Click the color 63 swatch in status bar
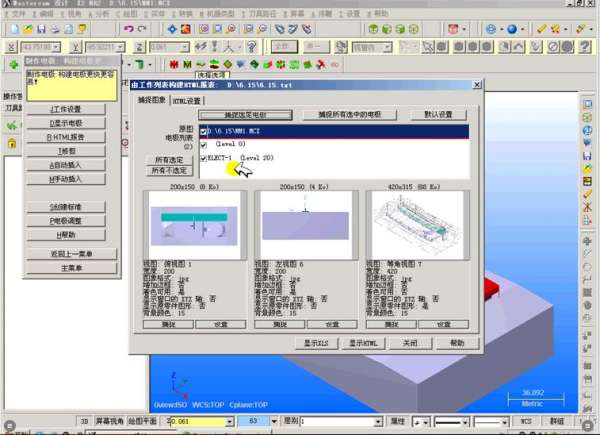600x435 pixels. point(253,421)
